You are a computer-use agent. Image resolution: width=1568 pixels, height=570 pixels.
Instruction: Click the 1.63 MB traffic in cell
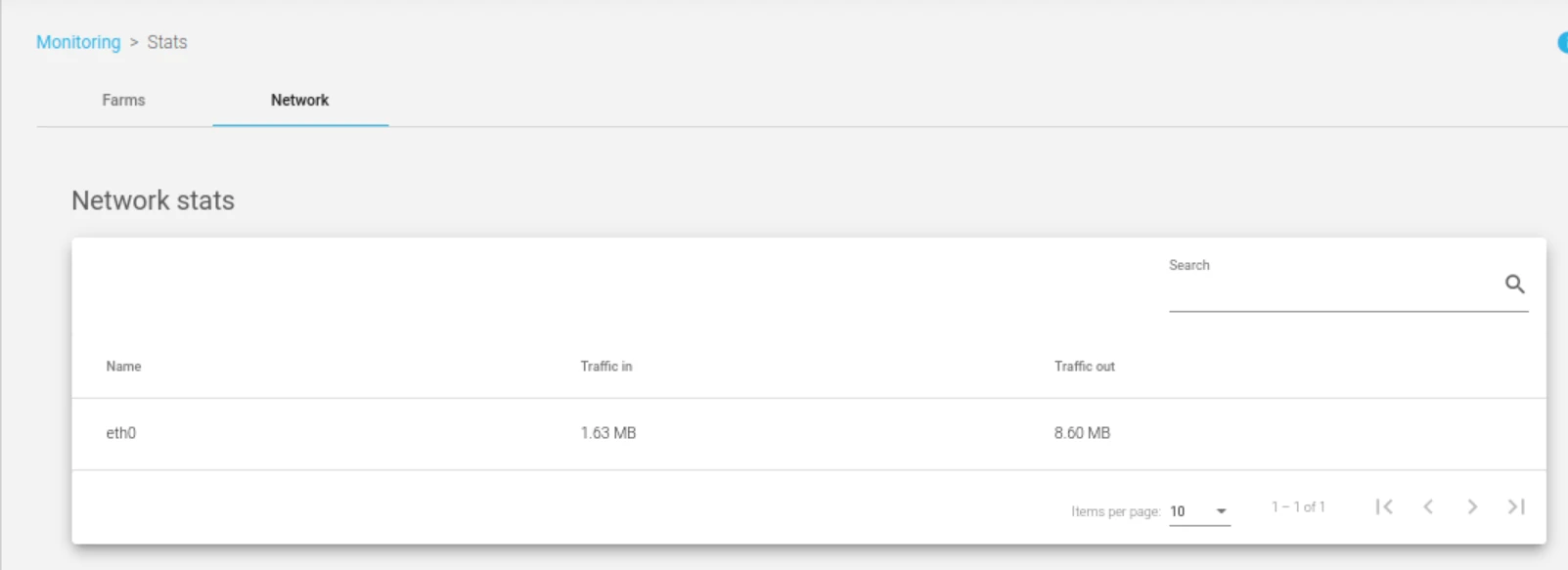pos(608,433)
